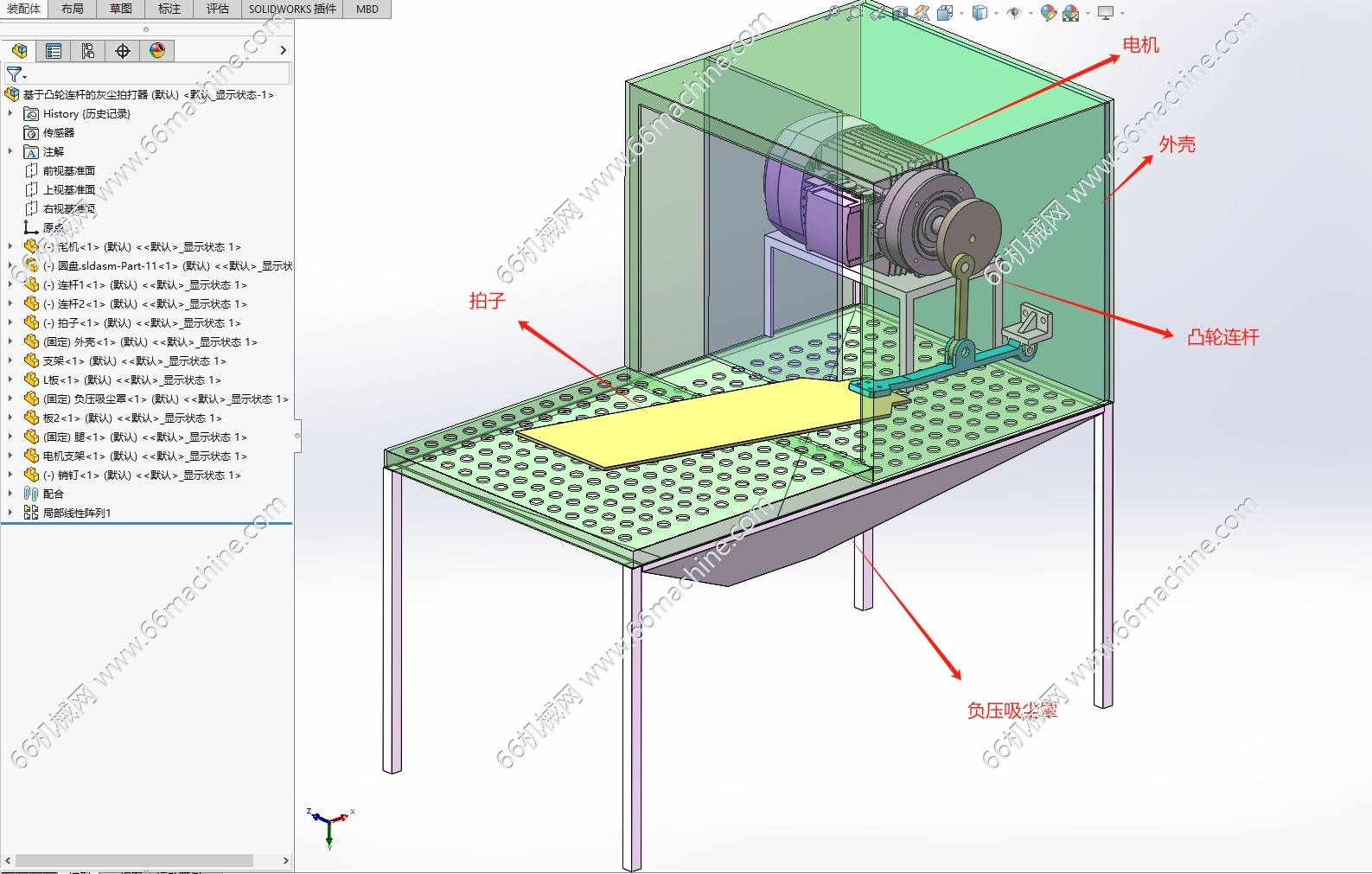This screenshot has height=874, width=1372.
Task: Switch to the 评估 tab
Action: (218, 9)
